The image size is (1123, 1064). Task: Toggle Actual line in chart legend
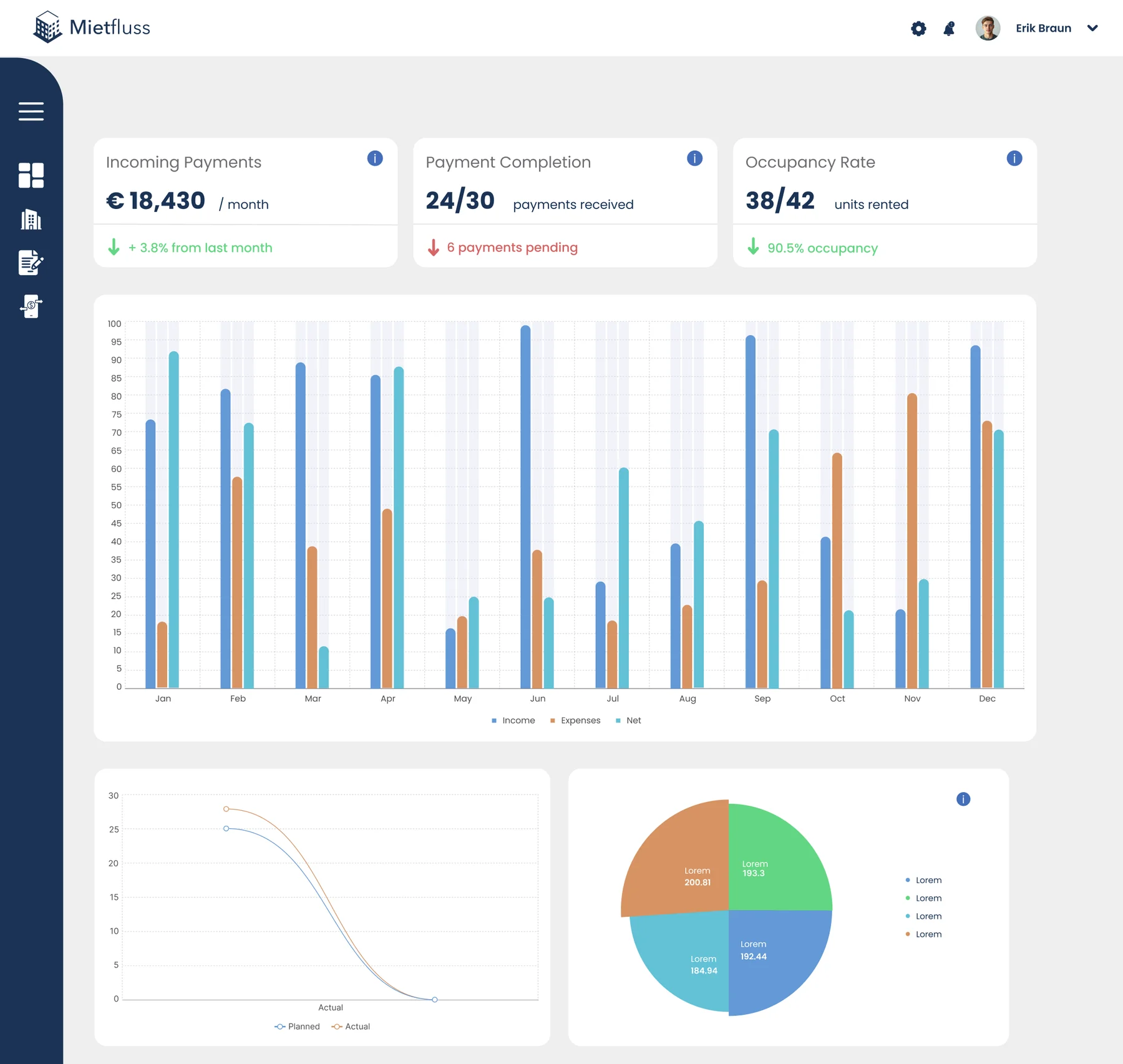point(351,1027)
